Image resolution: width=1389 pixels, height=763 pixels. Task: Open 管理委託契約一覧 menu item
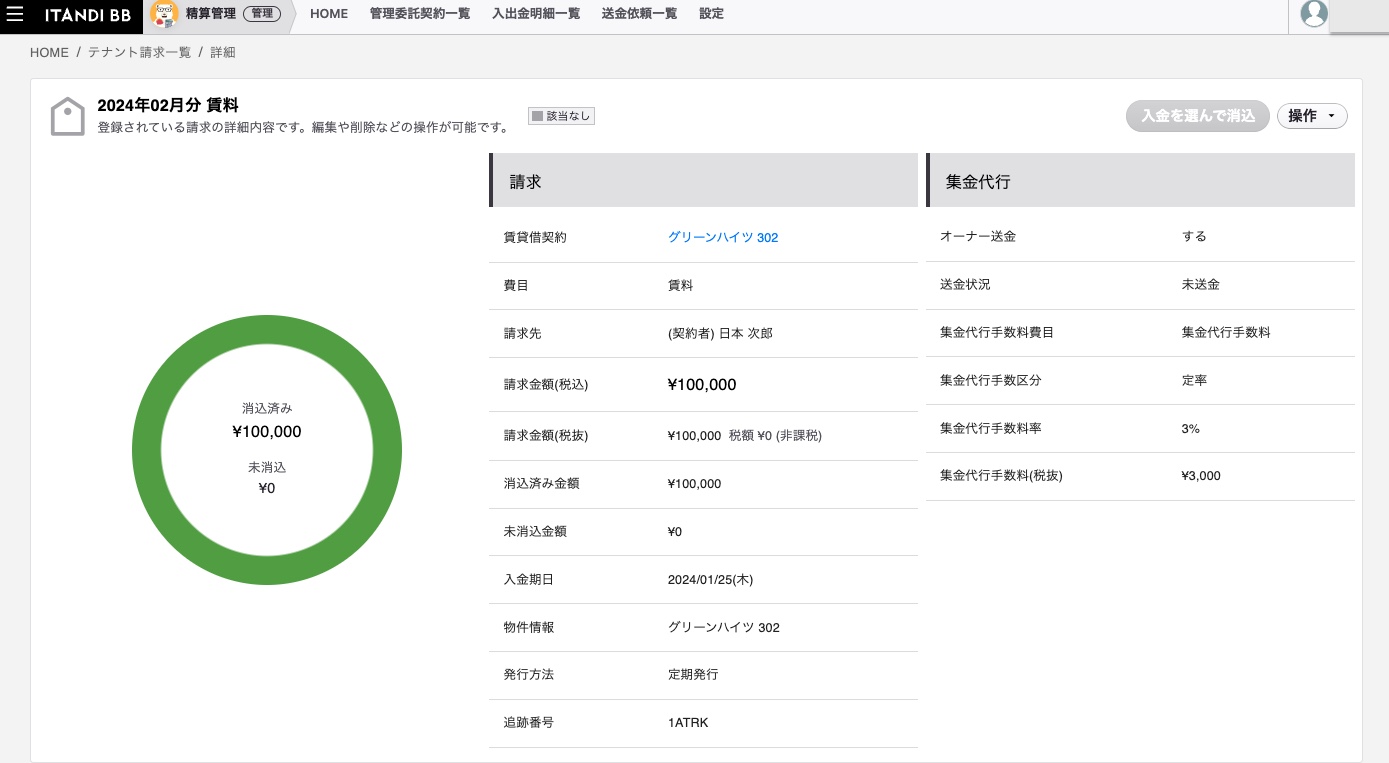pyautogui.click(x=420, y=14)
